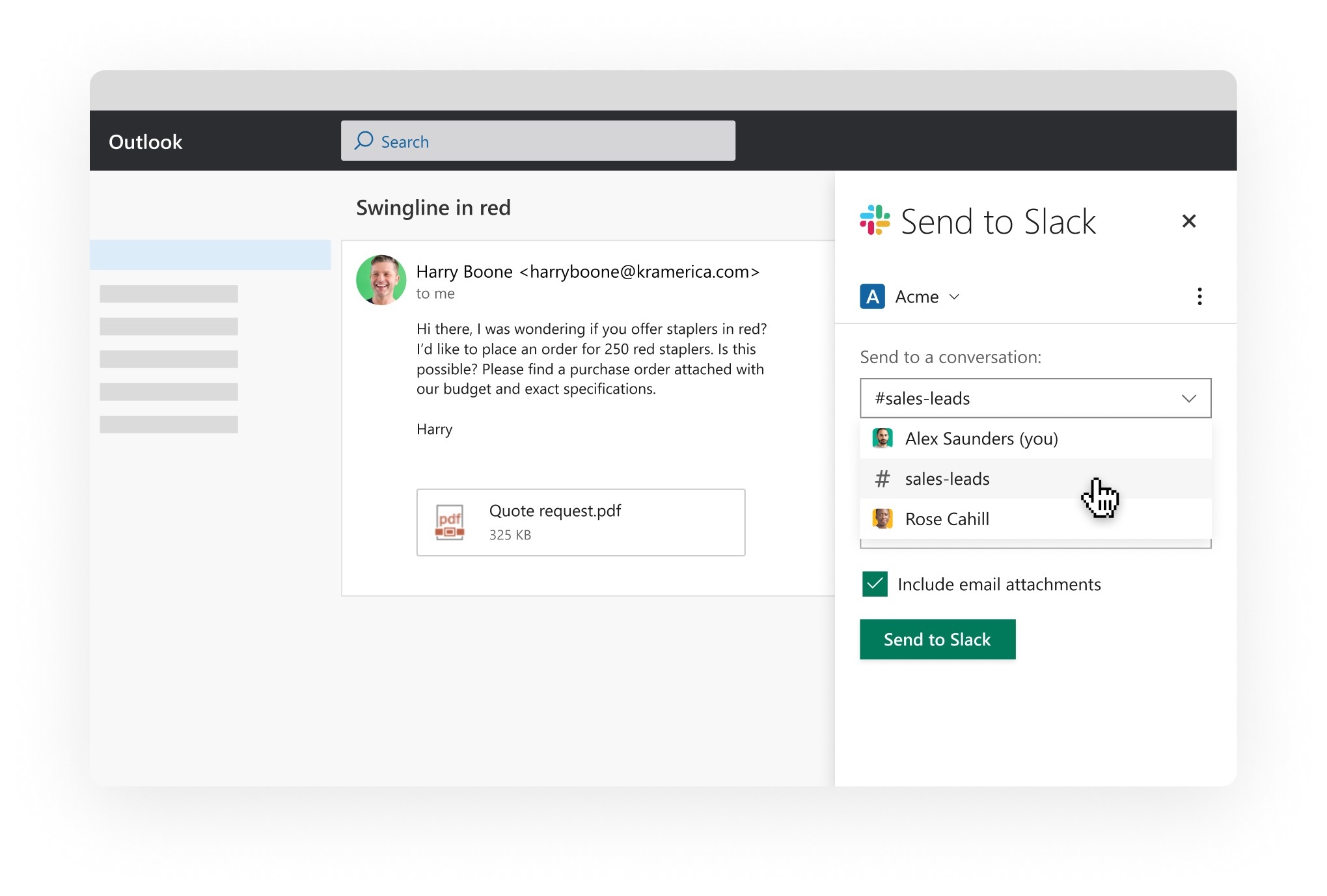Close the Send to Slack panel
1327x896 pixels.
point(1188,221)
